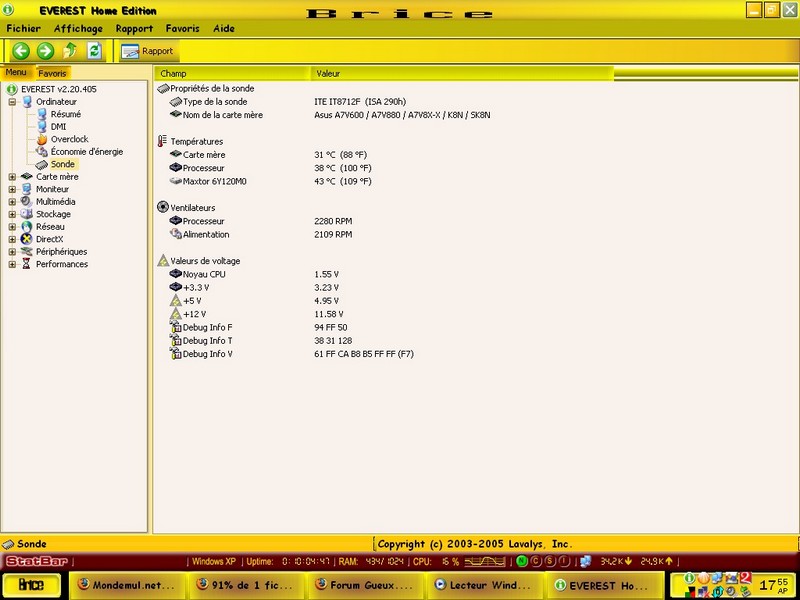800x600 pixels.
Task: Click the Valeur column header
Action: click(x=328, y=74)
